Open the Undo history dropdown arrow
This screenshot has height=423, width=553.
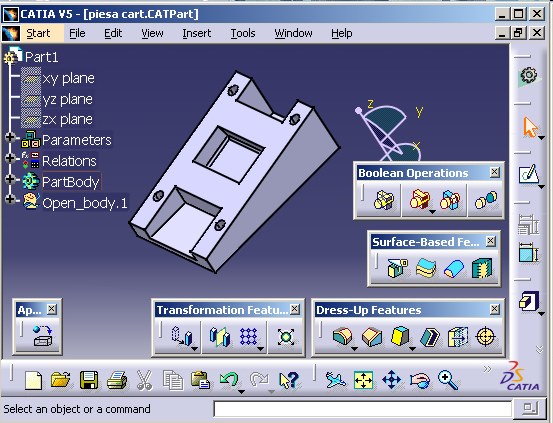(x=242, y=392)
